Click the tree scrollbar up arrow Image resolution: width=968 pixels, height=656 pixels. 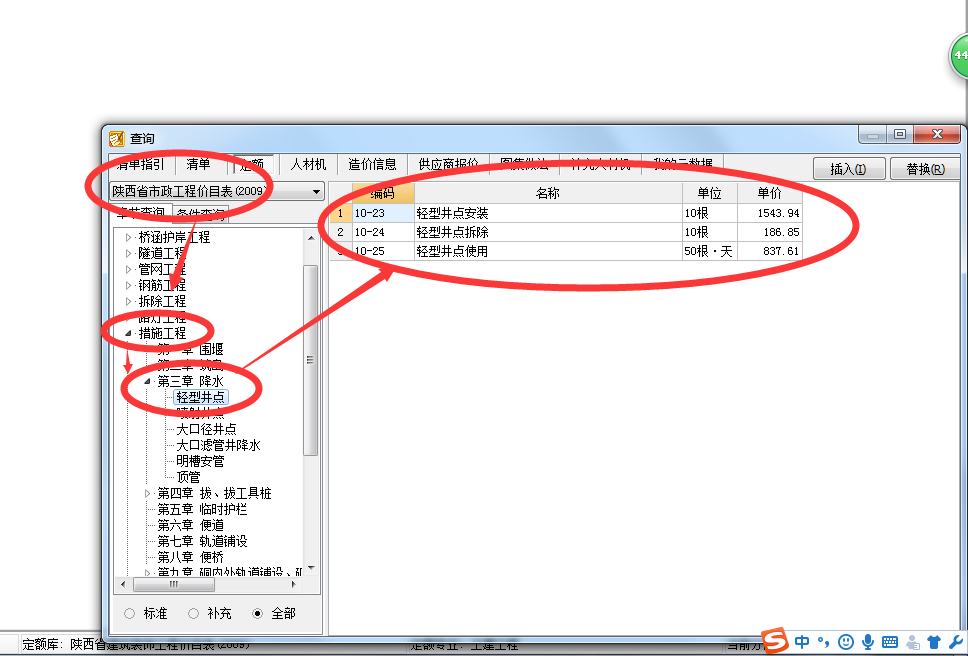311,238
